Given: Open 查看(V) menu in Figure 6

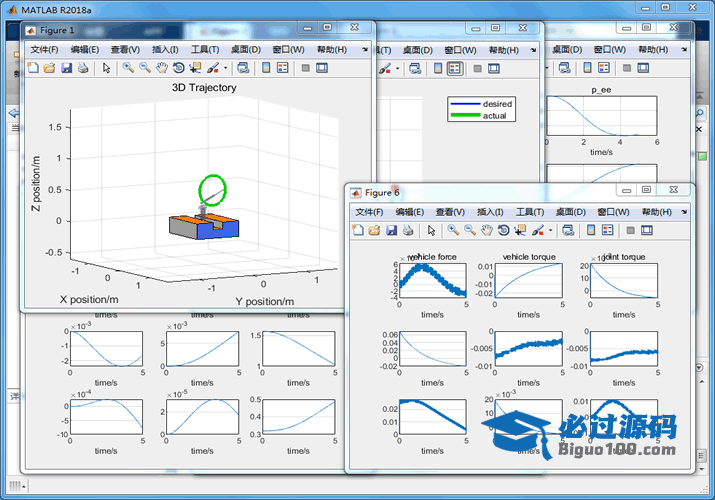Looking at the screenshot, I should pos(450,211).
